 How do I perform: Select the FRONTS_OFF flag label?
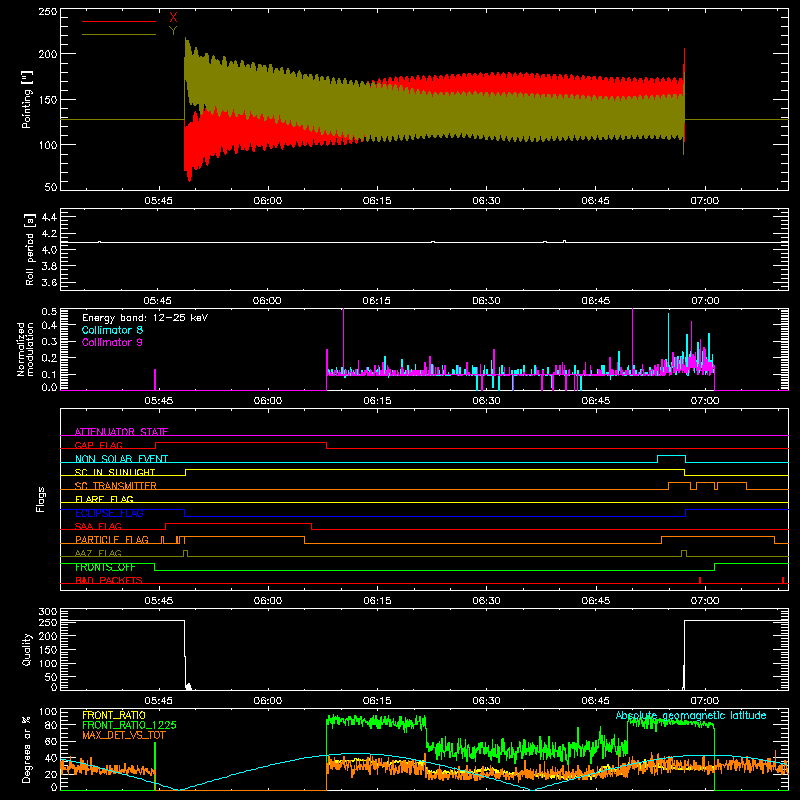click(105, 567)
